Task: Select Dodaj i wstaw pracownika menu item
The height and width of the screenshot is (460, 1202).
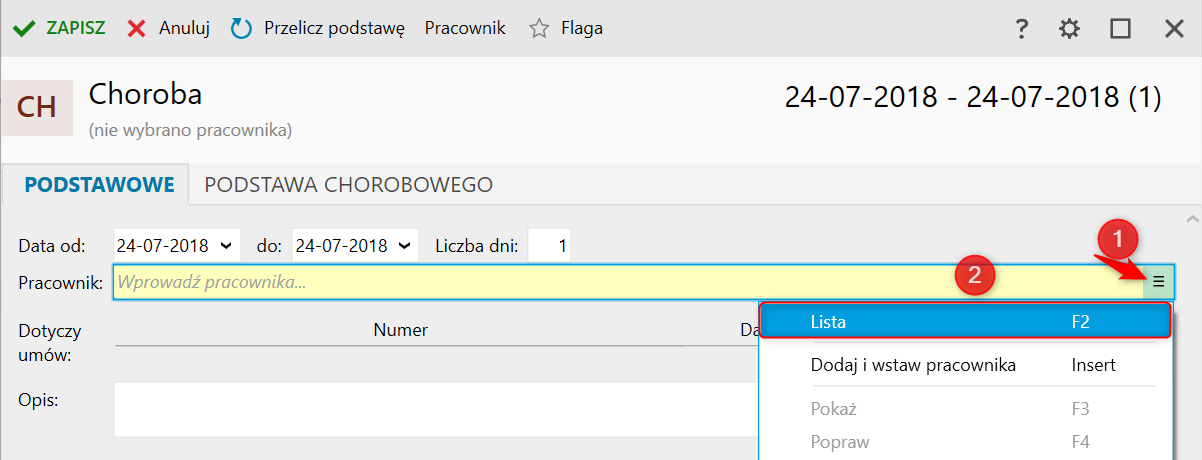Action: pos(913,365)
